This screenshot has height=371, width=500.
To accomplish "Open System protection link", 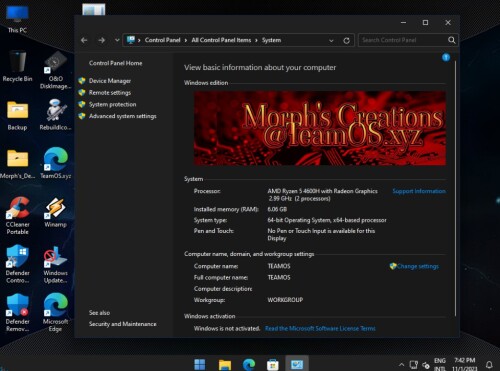I will tap(112, 104).
